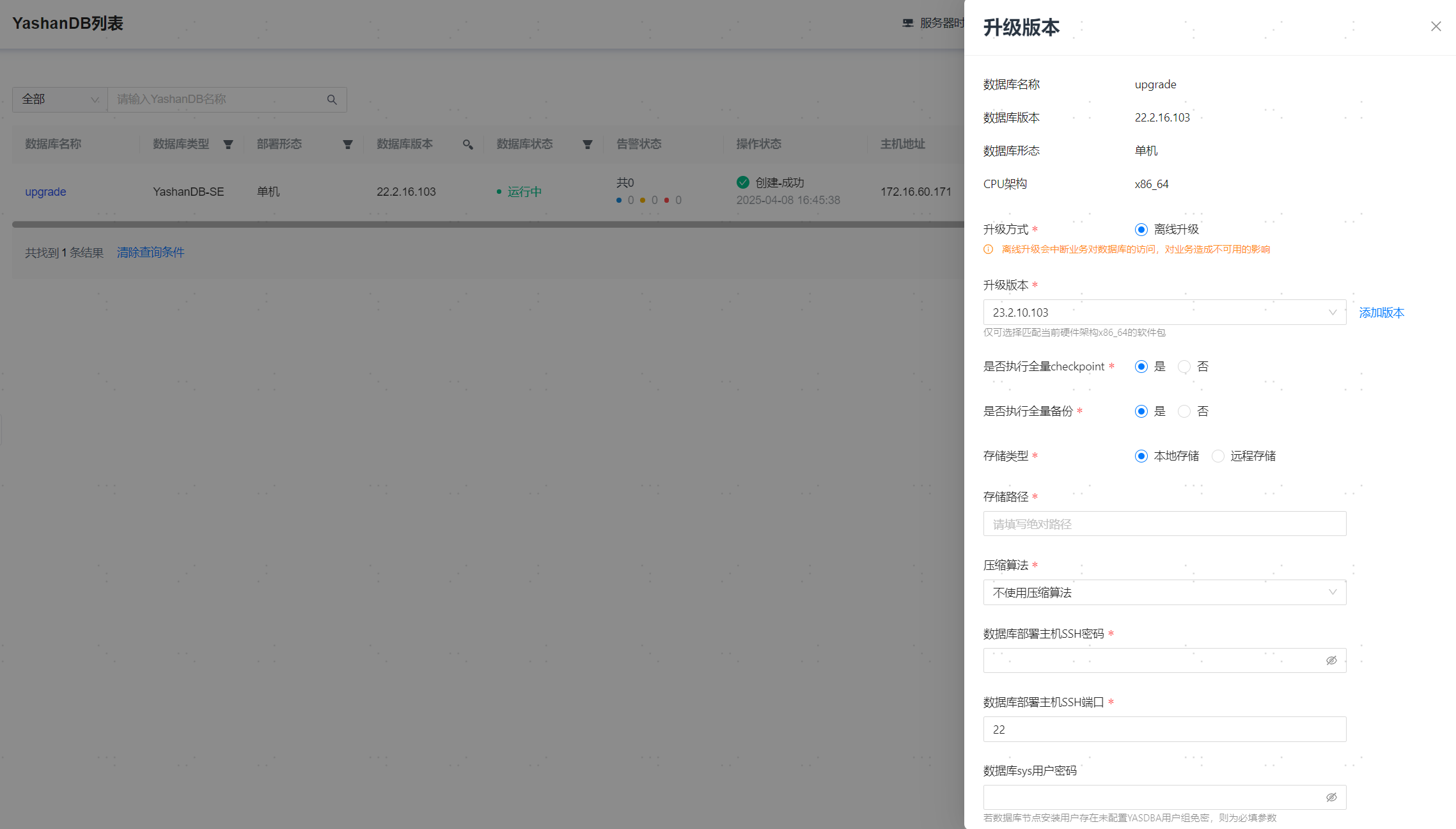Click the search magnifier in YashanDB name field
The image size is (1456, 829).
click(x=332, y=100)
